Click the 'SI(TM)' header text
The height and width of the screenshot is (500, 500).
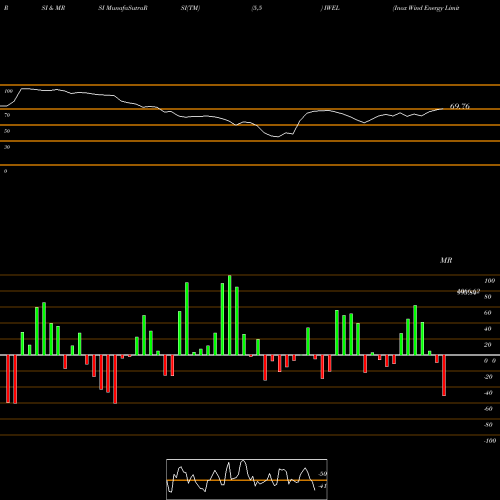[x=190, y=8]
